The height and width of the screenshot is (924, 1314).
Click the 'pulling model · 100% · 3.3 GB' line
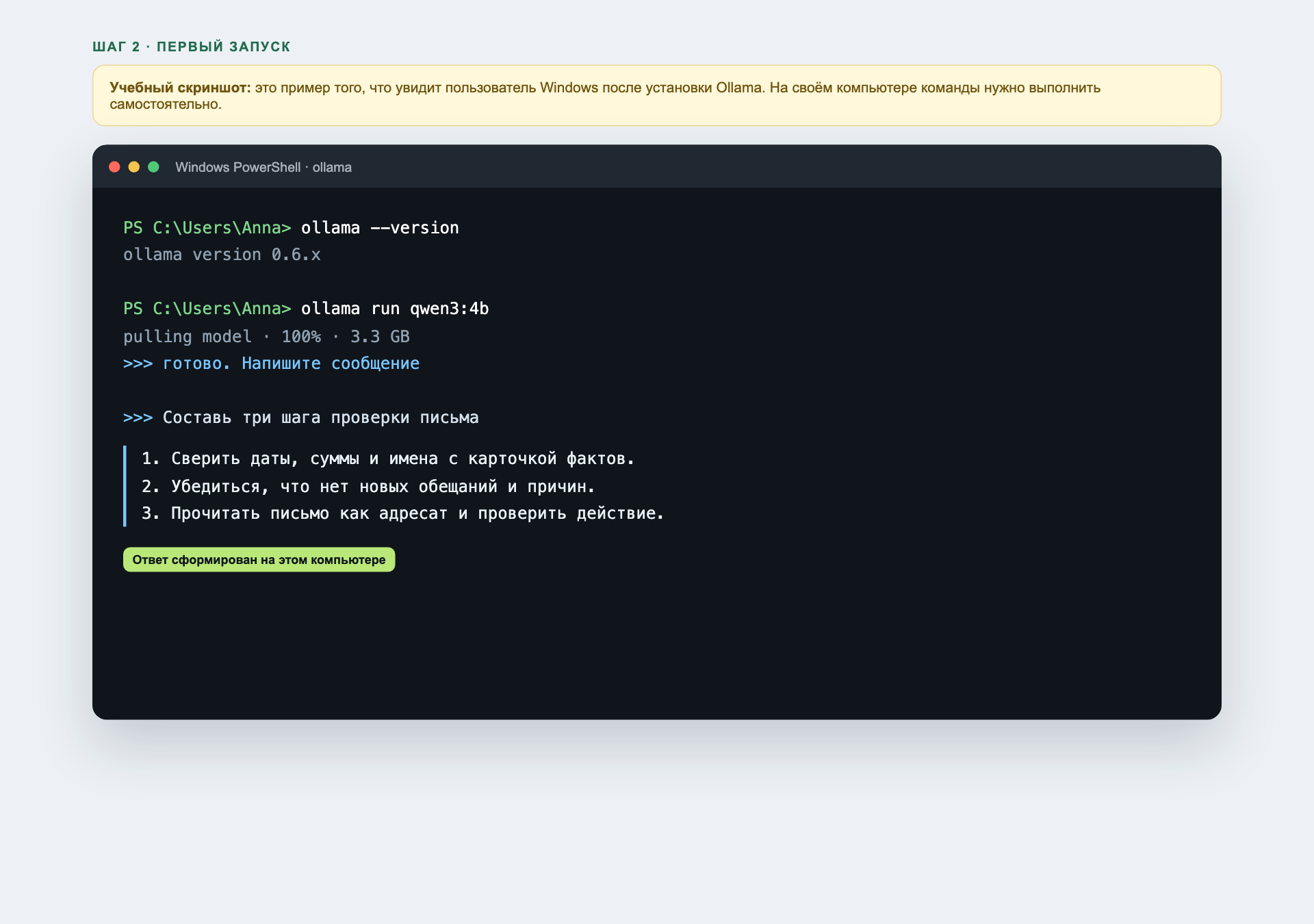266,337
